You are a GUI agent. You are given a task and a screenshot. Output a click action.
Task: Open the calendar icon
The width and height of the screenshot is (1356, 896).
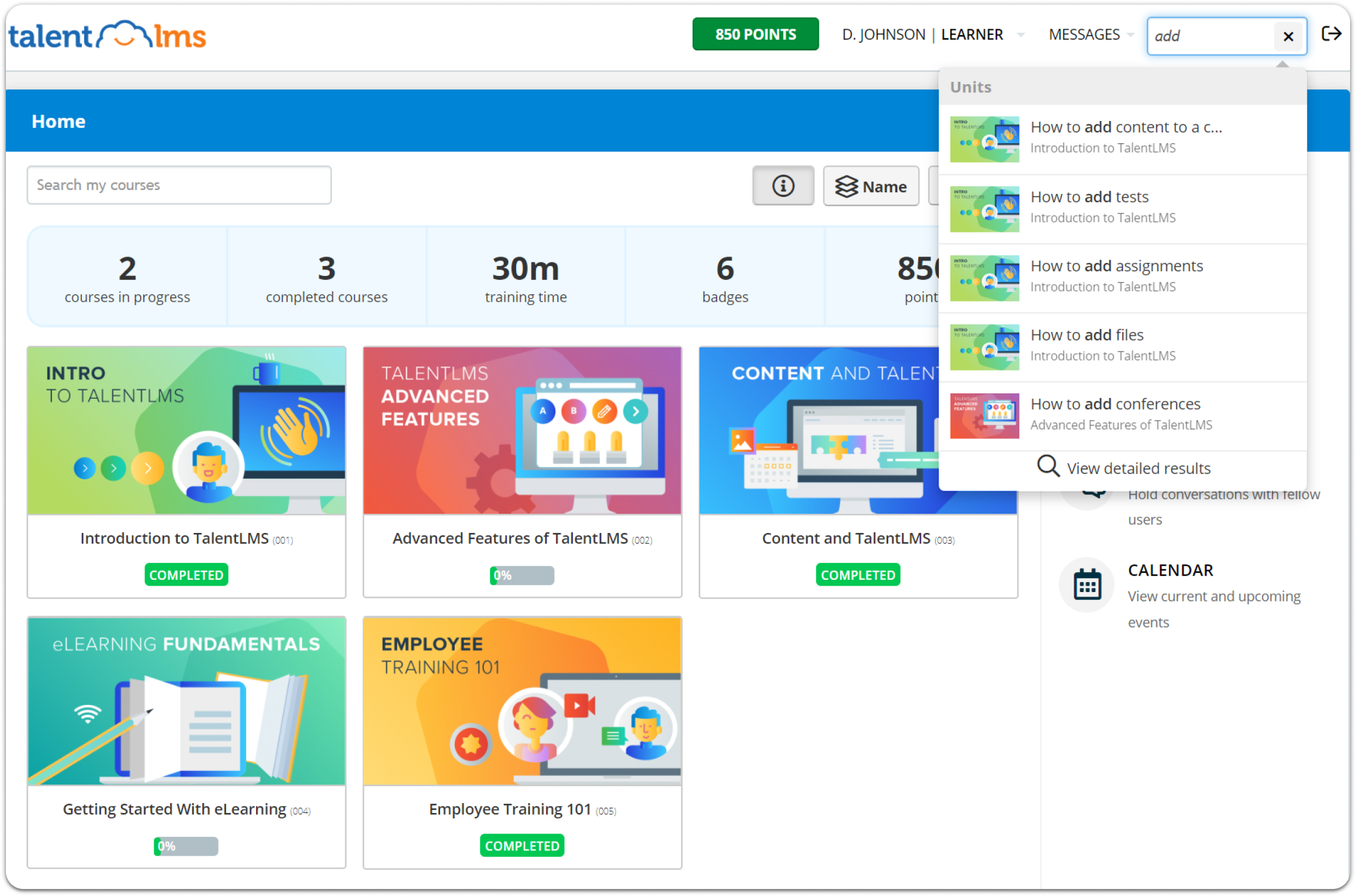coord(1087,584)
